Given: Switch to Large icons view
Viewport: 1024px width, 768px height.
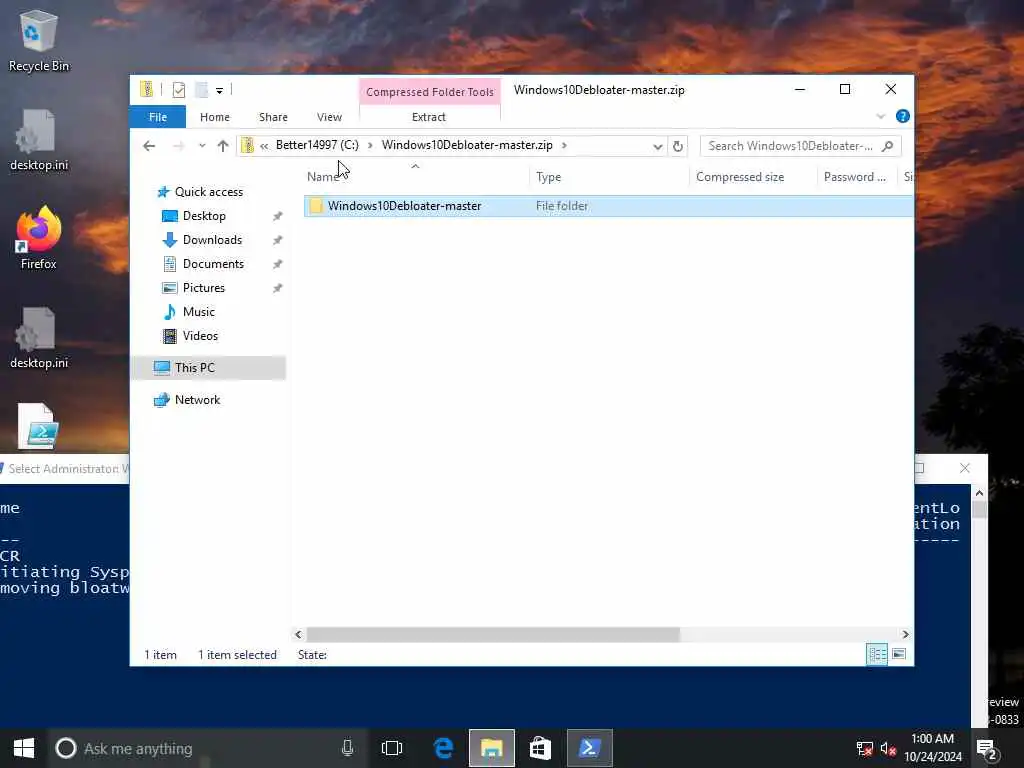Looking at the screenshot, I should pos(899,654).
